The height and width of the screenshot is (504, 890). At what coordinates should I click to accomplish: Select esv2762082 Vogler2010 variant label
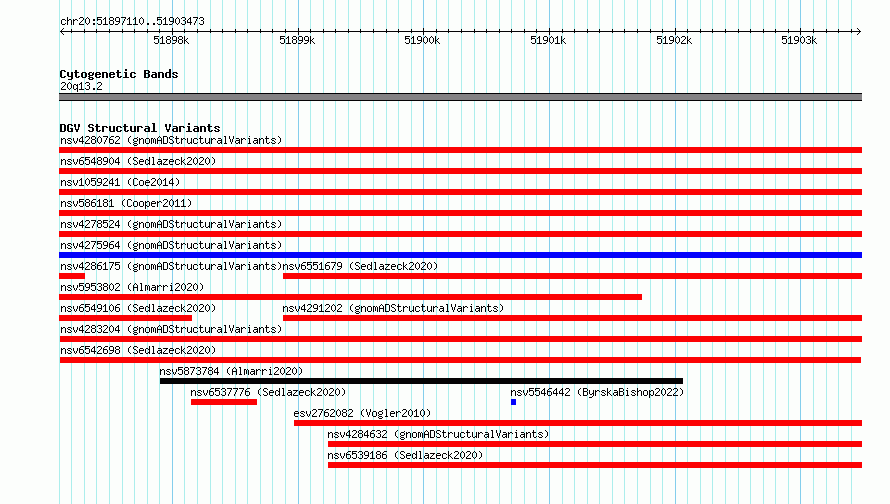(x=362, y=413)
